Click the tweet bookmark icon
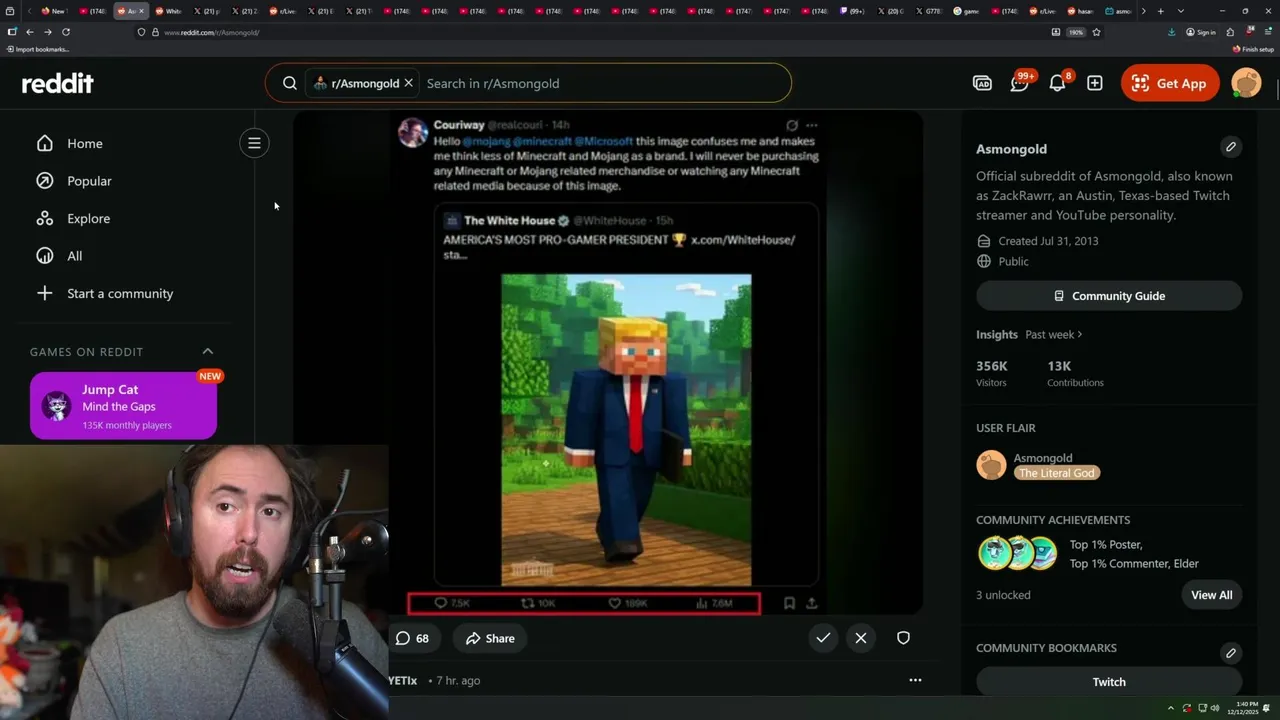Screen dimensions: 1280x720 click(789, 603)
